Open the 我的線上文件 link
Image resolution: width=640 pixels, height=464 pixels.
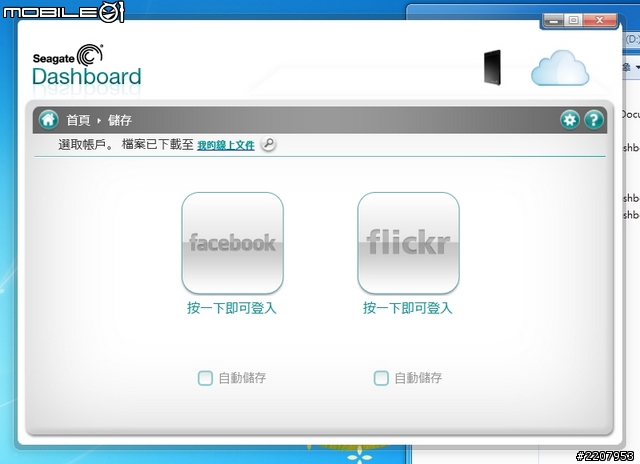pos(226,145)
